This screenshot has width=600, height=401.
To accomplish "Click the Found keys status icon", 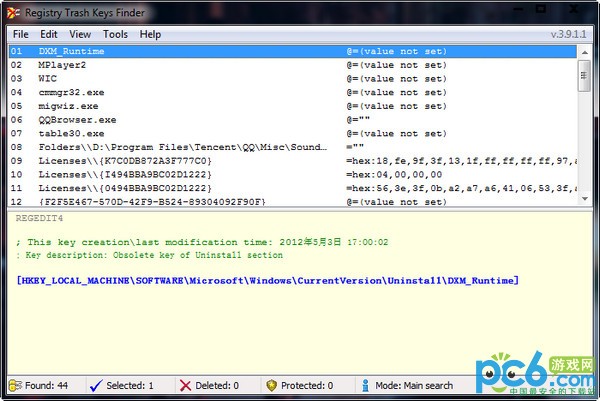I will (15, 385).
